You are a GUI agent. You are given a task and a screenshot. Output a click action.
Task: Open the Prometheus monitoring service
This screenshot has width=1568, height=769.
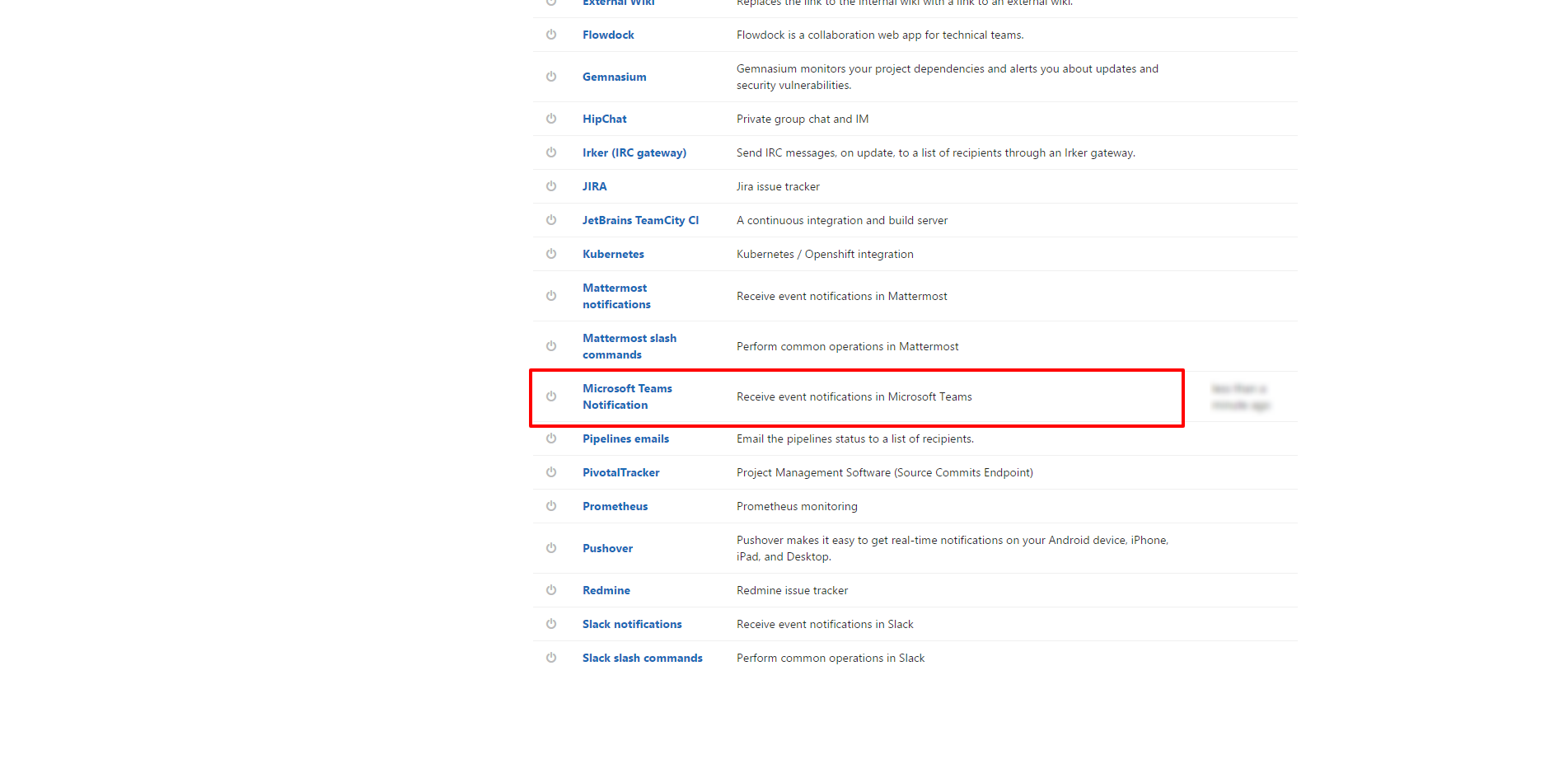coord(615,506)
